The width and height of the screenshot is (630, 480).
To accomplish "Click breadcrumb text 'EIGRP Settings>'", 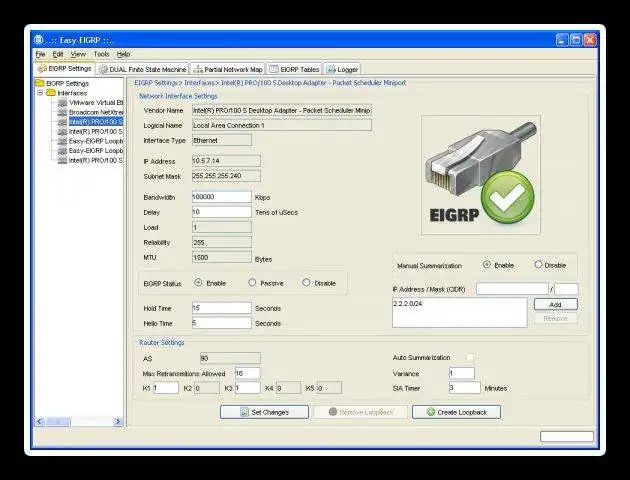I will (x=158, y=83).
